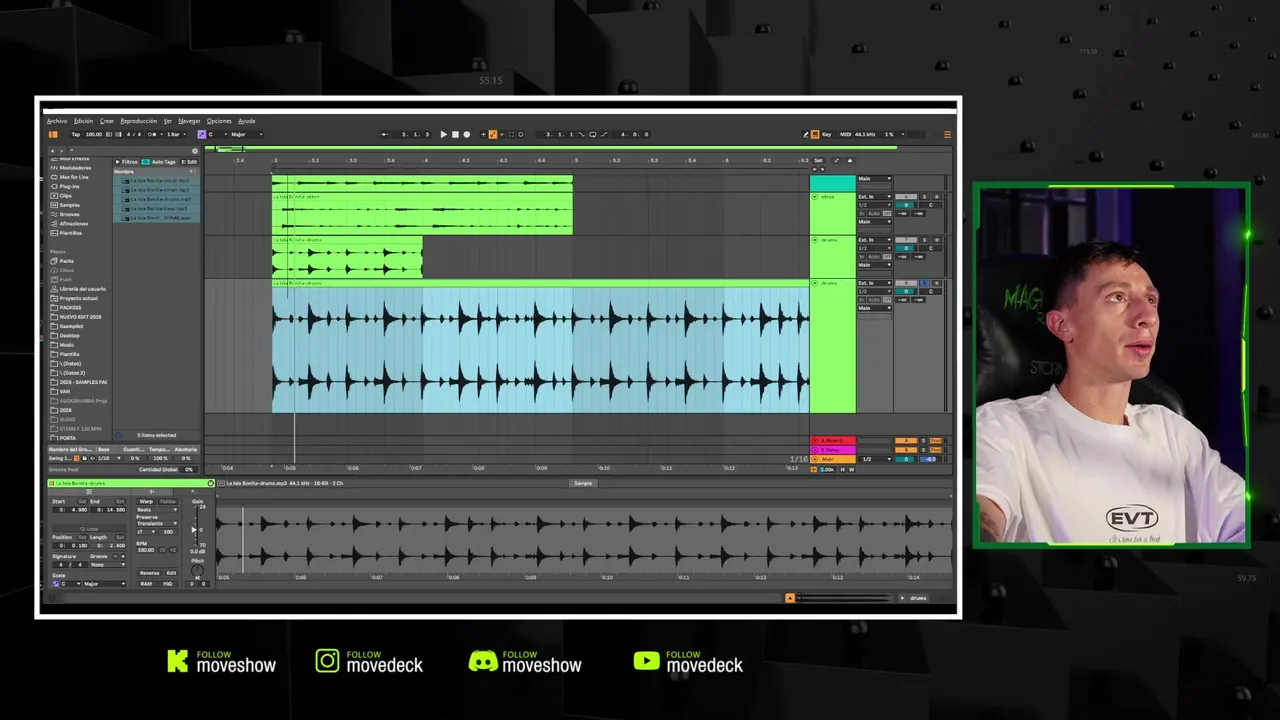The image size is (1280, 720).
Task: Toggle the orange Automation Arm icon
Action: tap(493, 134)
